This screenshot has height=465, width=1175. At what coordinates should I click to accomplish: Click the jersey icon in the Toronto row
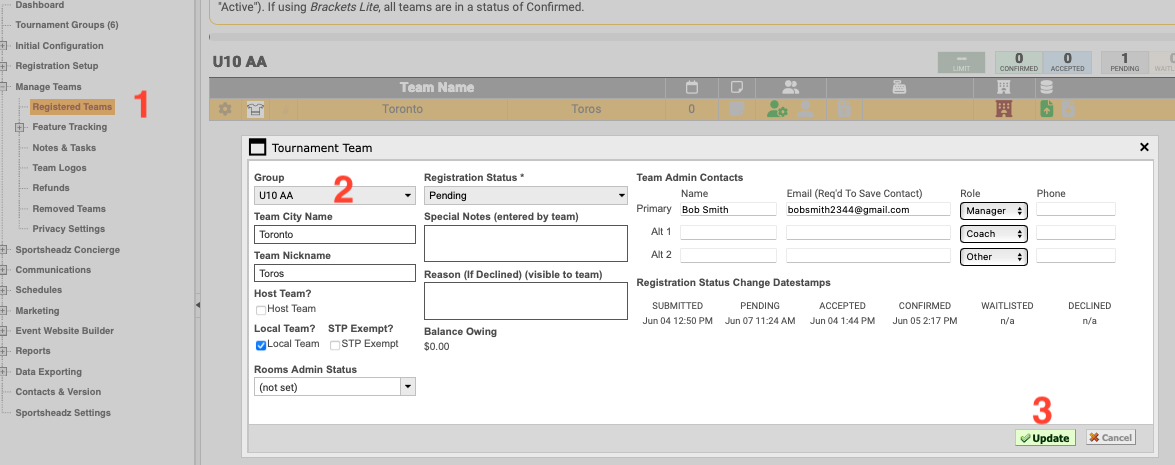point(254,109)
